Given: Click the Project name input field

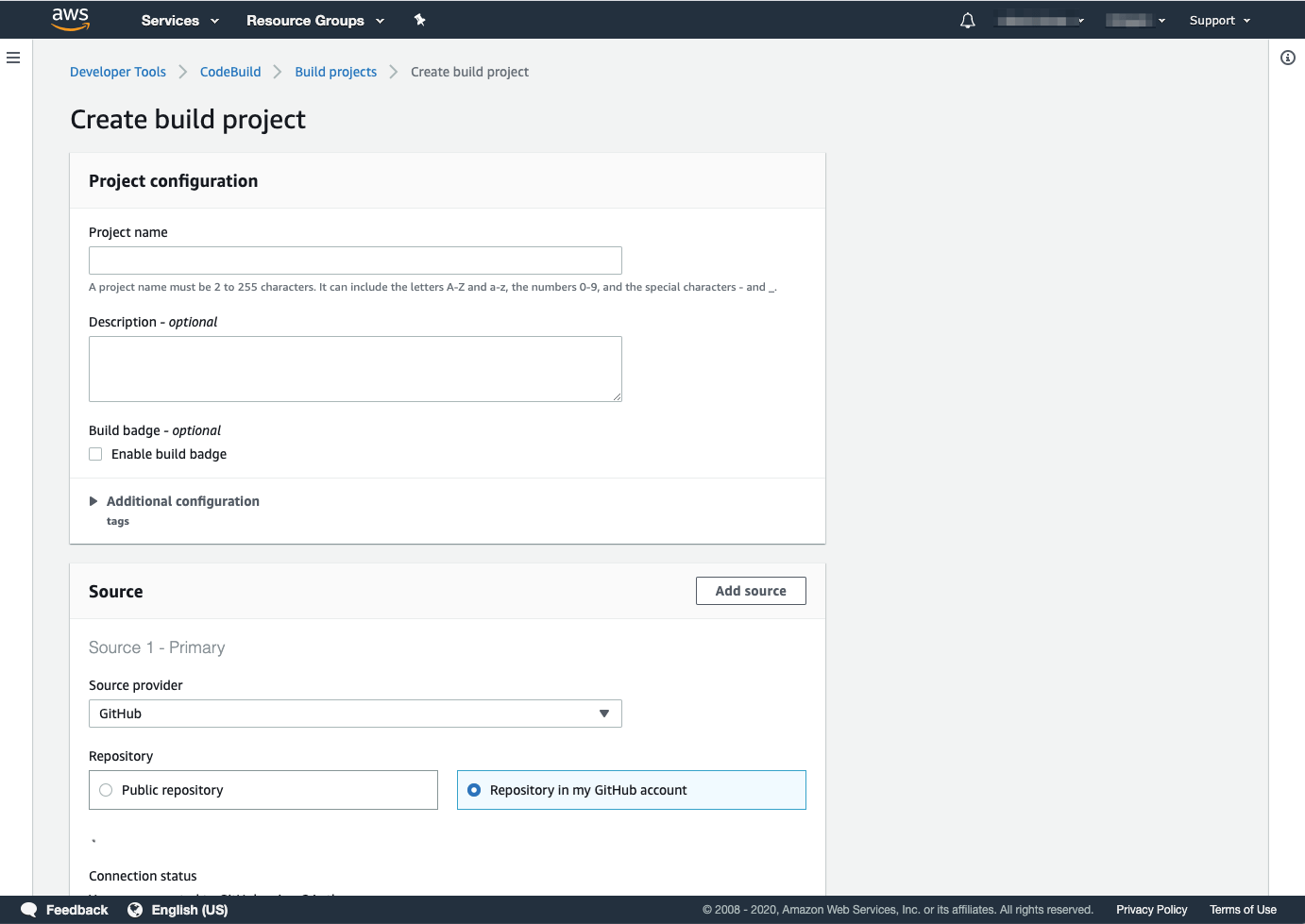Looking at the screenshot, I should tap(355, 260).
